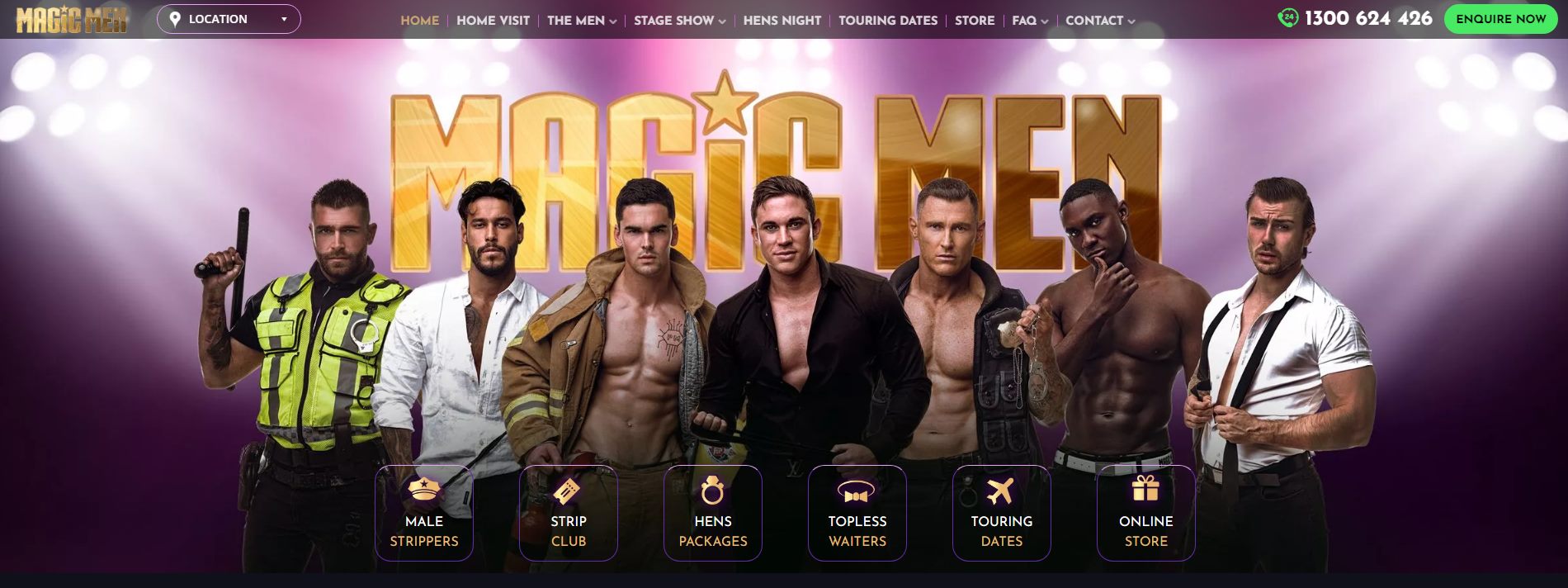Viewport: 1568px width, 588px height.
Task: Click the gift box Online Store icon
Action: [1145, 488]
